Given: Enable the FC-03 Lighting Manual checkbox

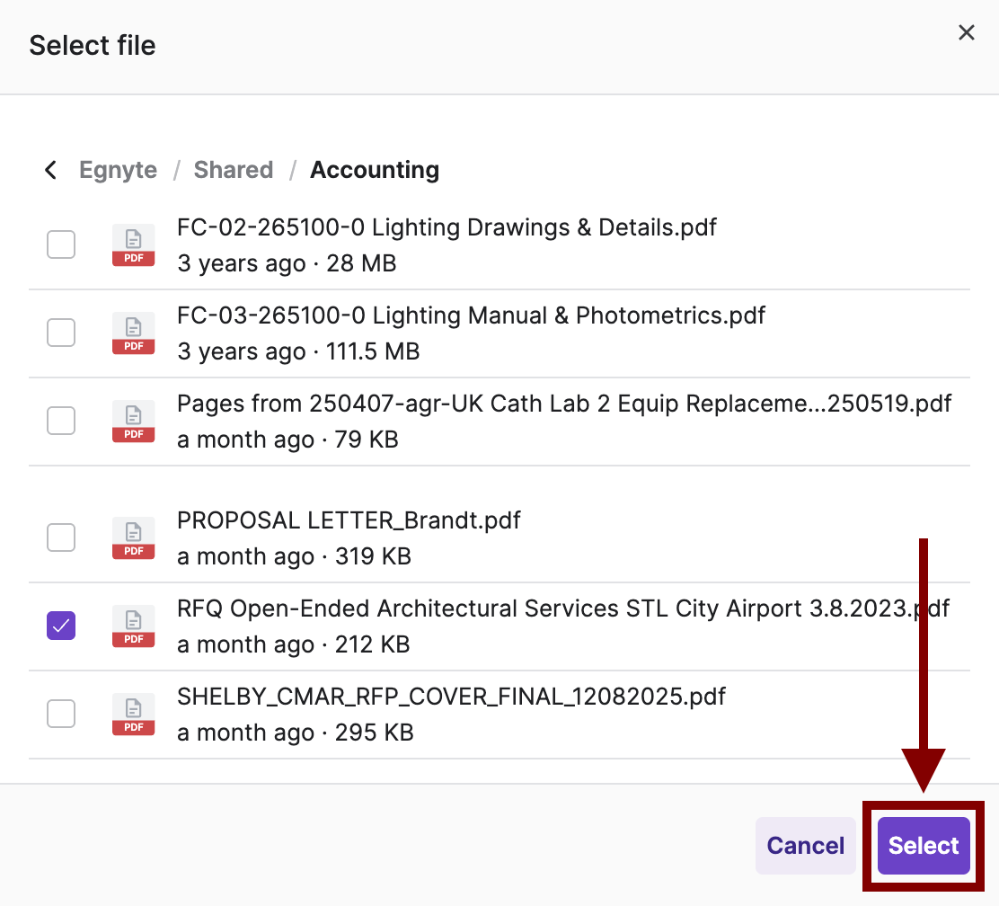Looking at the screenshot, I should coord(61,333).
